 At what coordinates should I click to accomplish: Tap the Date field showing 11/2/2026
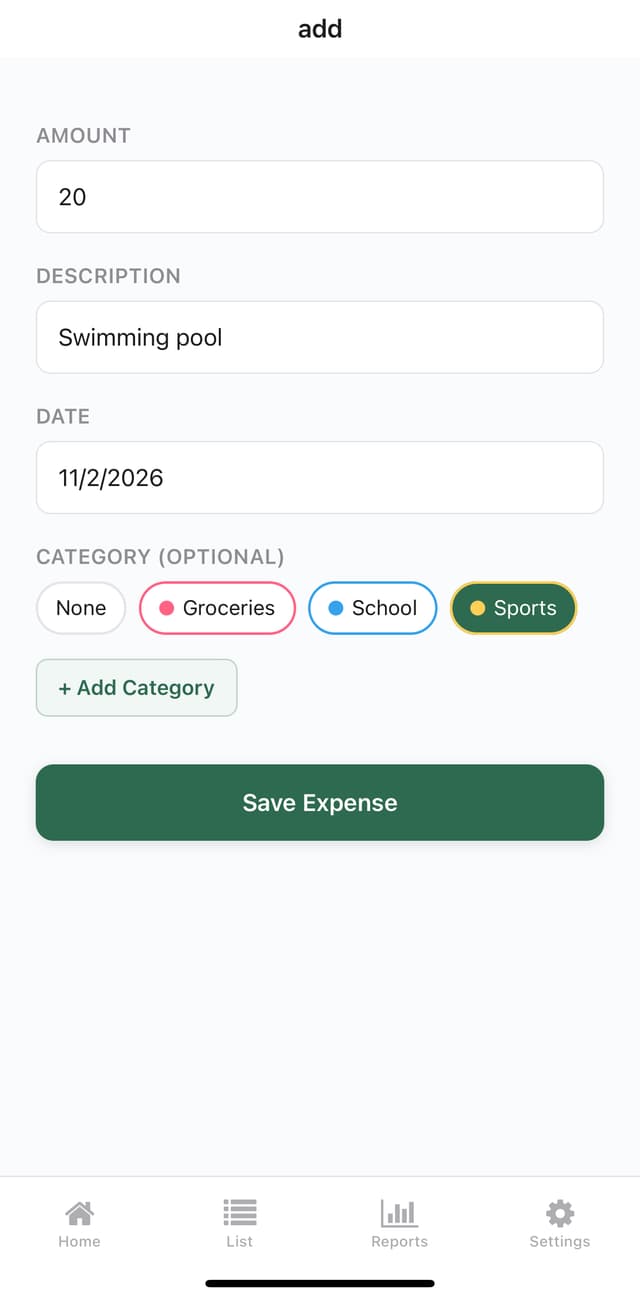click(320, 477)
